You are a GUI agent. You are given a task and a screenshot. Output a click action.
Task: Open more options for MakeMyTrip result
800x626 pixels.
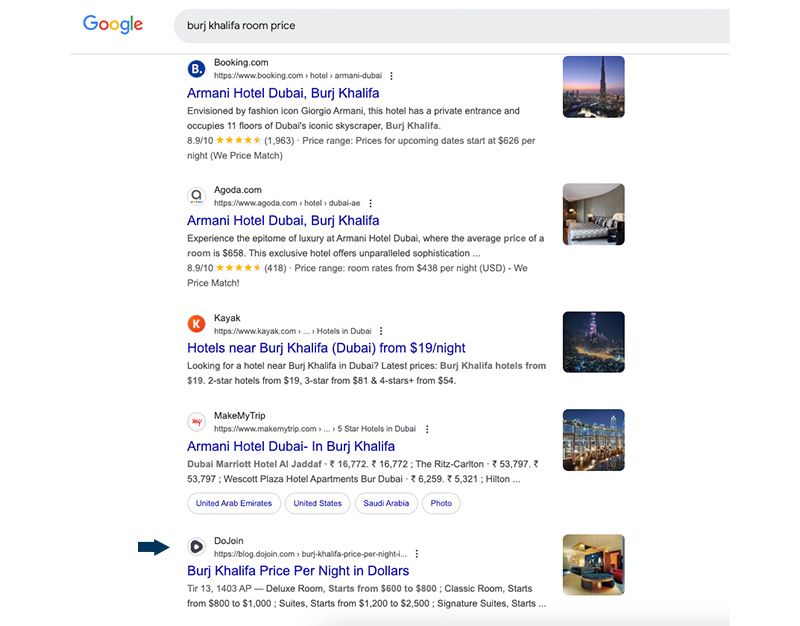click(x=427, y=429)
